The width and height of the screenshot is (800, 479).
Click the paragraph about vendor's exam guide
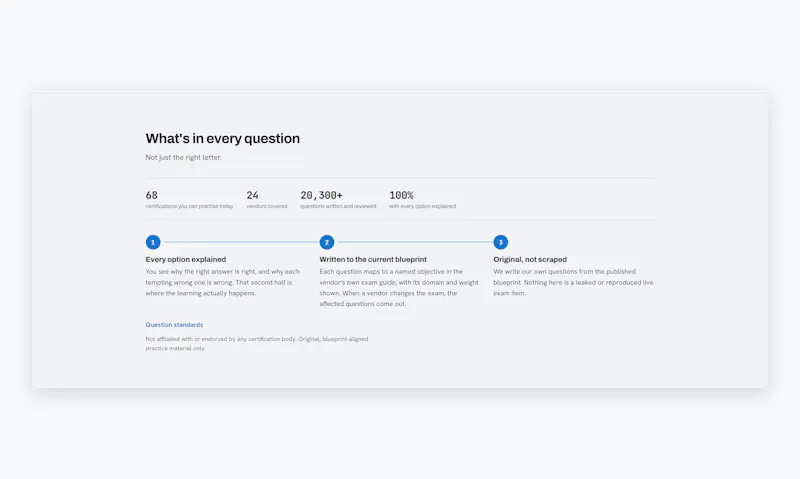399,288
